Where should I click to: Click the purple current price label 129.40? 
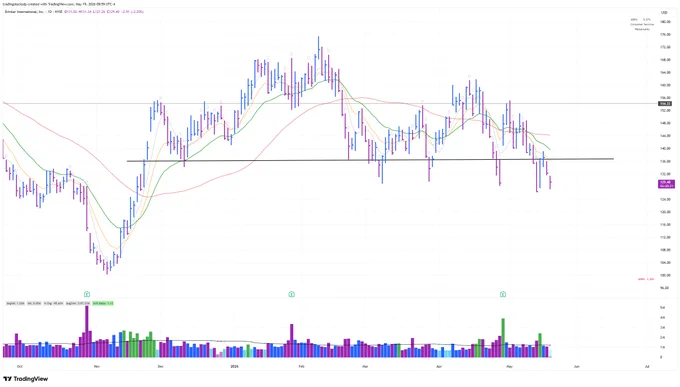click(x=666, y=184)
